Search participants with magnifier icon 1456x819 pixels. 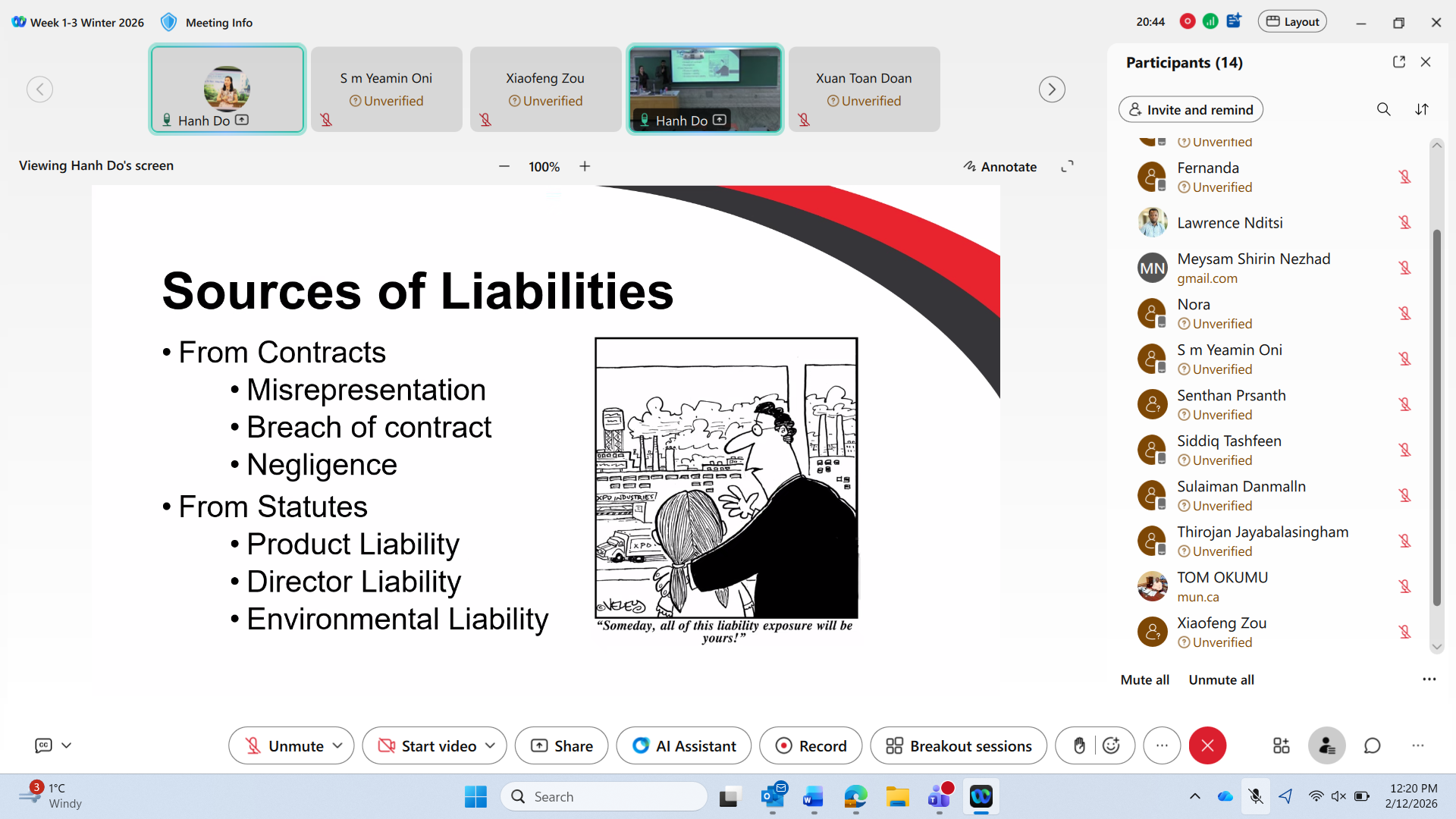pos(1383,109)
